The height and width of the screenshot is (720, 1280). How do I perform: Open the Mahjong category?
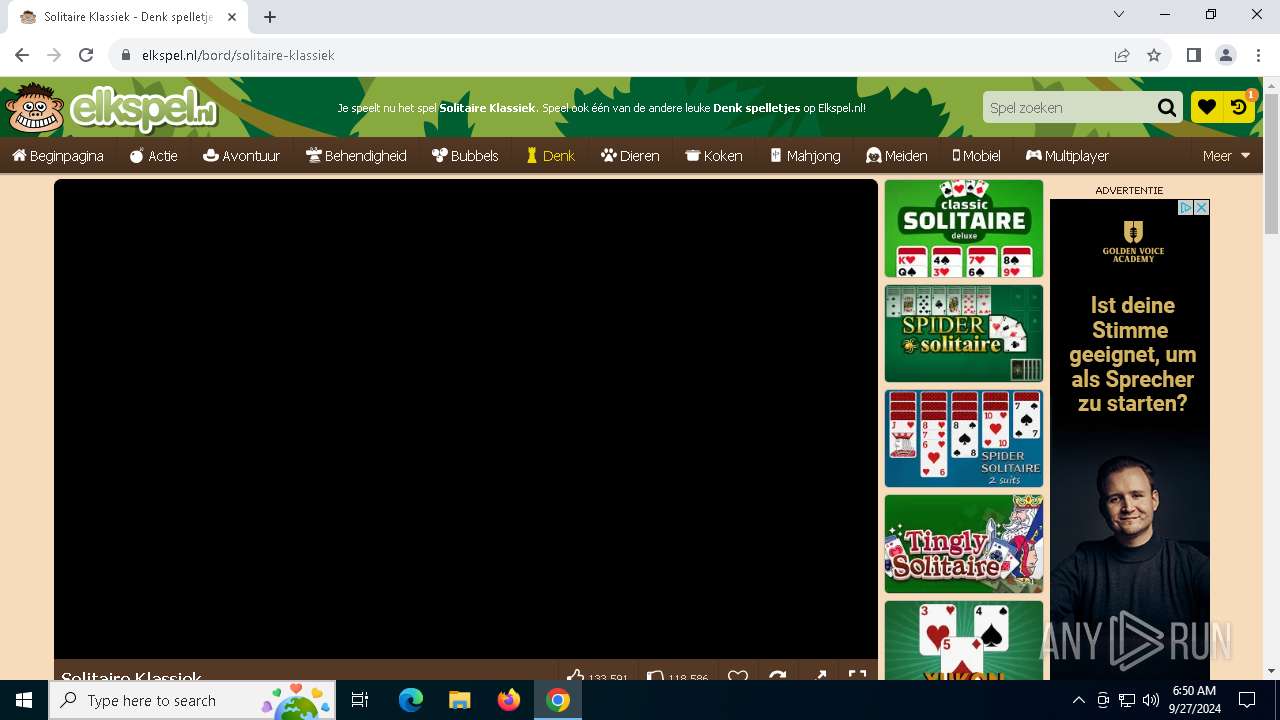[x=805, y=156]
